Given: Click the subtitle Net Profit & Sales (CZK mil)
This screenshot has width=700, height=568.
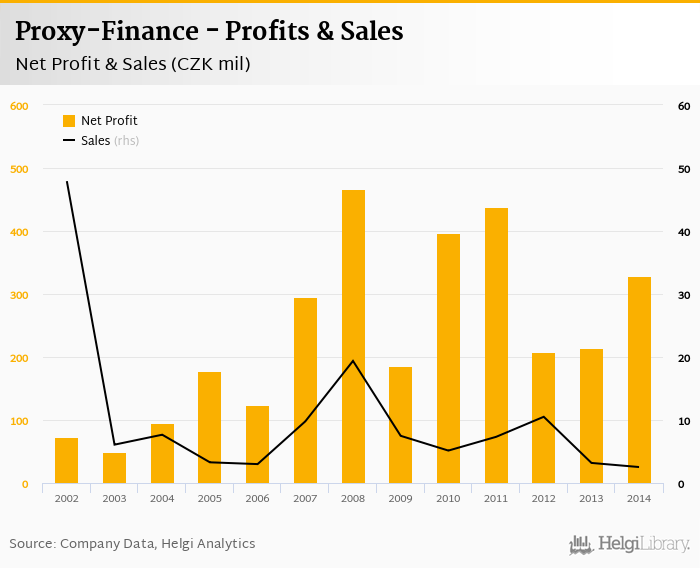Looking at the screenshot, I should tap(133, 65).
